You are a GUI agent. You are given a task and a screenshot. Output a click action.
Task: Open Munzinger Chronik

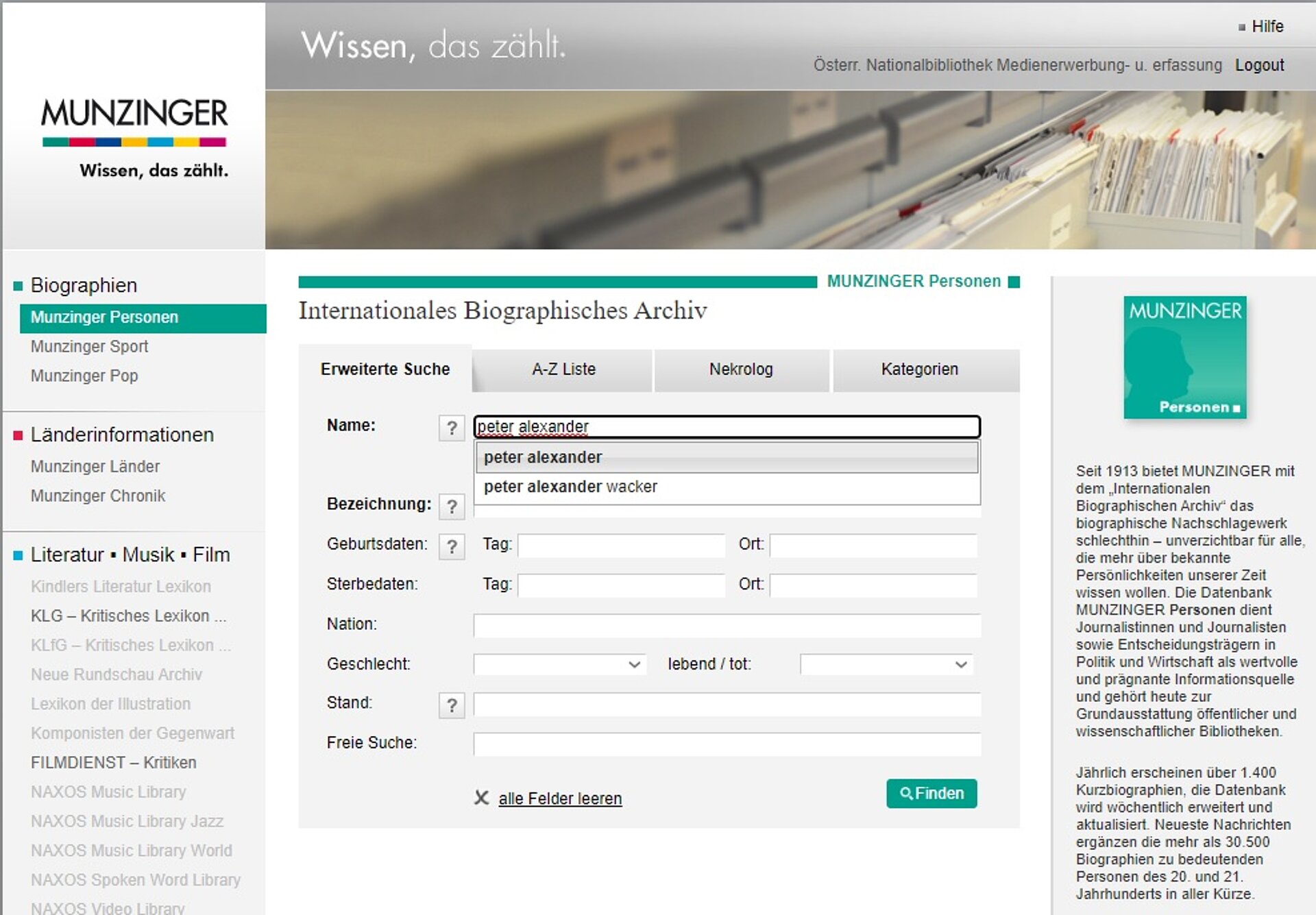98,496
